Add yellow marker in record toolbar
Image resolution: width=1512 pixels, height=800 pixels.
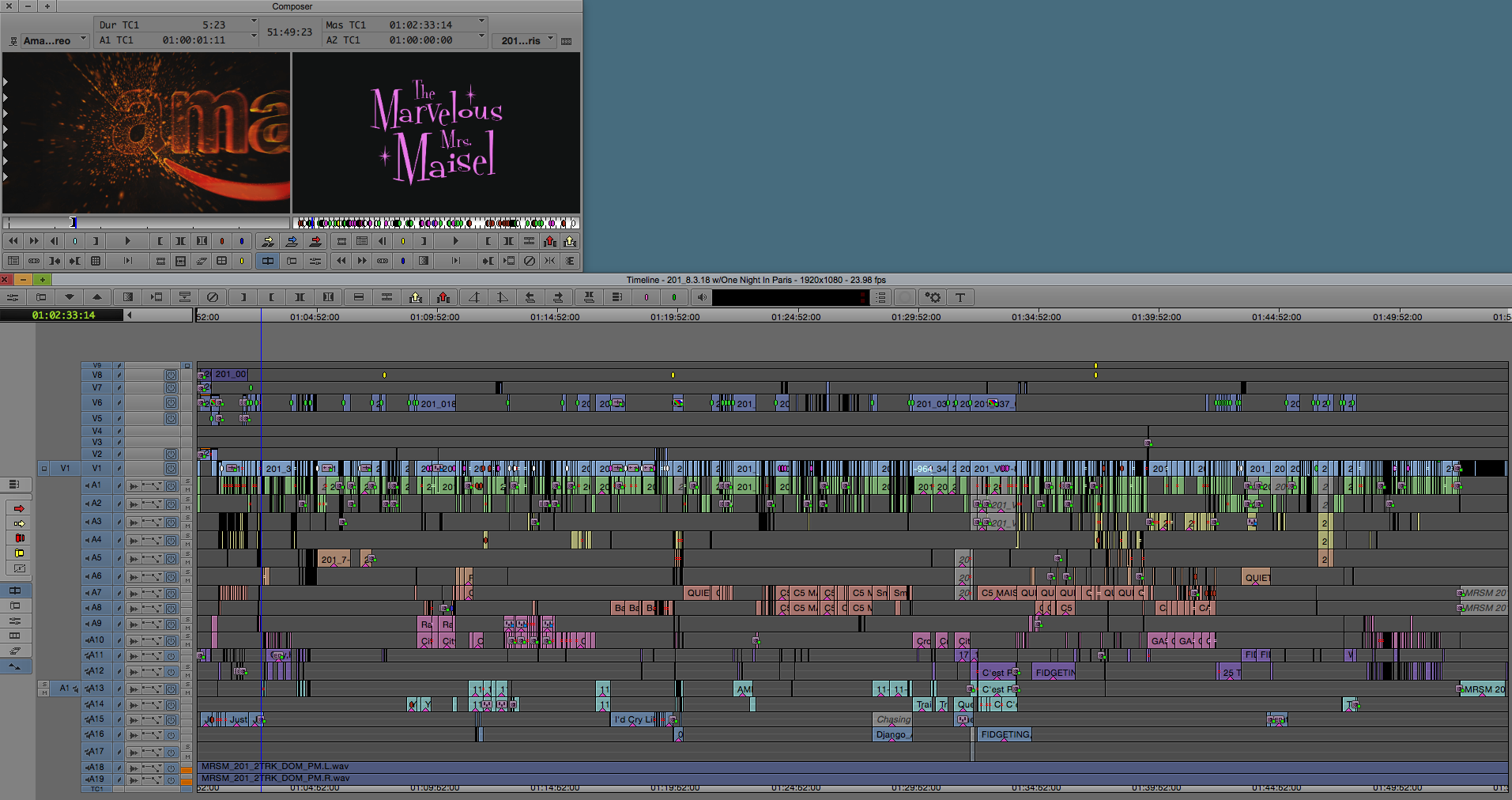[403, 241]
